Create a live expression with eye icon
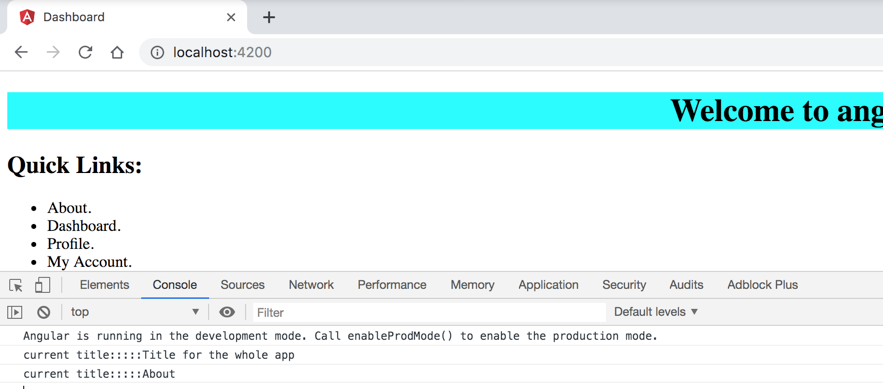Screen dimensions: 883x389 [x=227, y=312]
